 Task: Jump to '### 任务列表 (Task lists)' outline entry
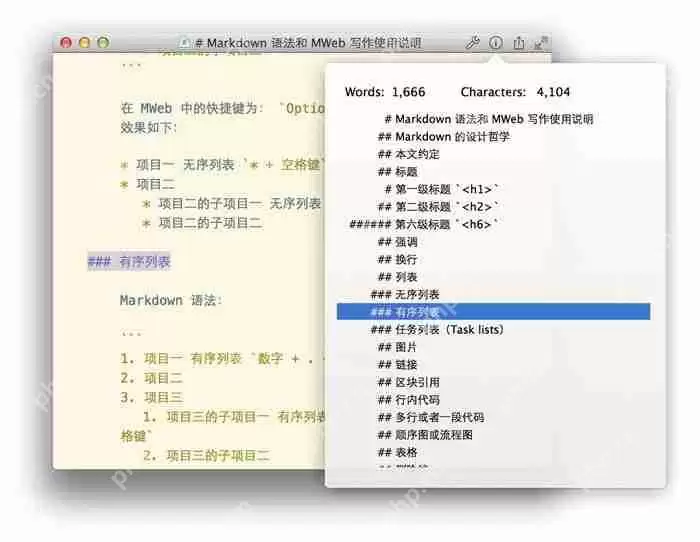(437, 329)
